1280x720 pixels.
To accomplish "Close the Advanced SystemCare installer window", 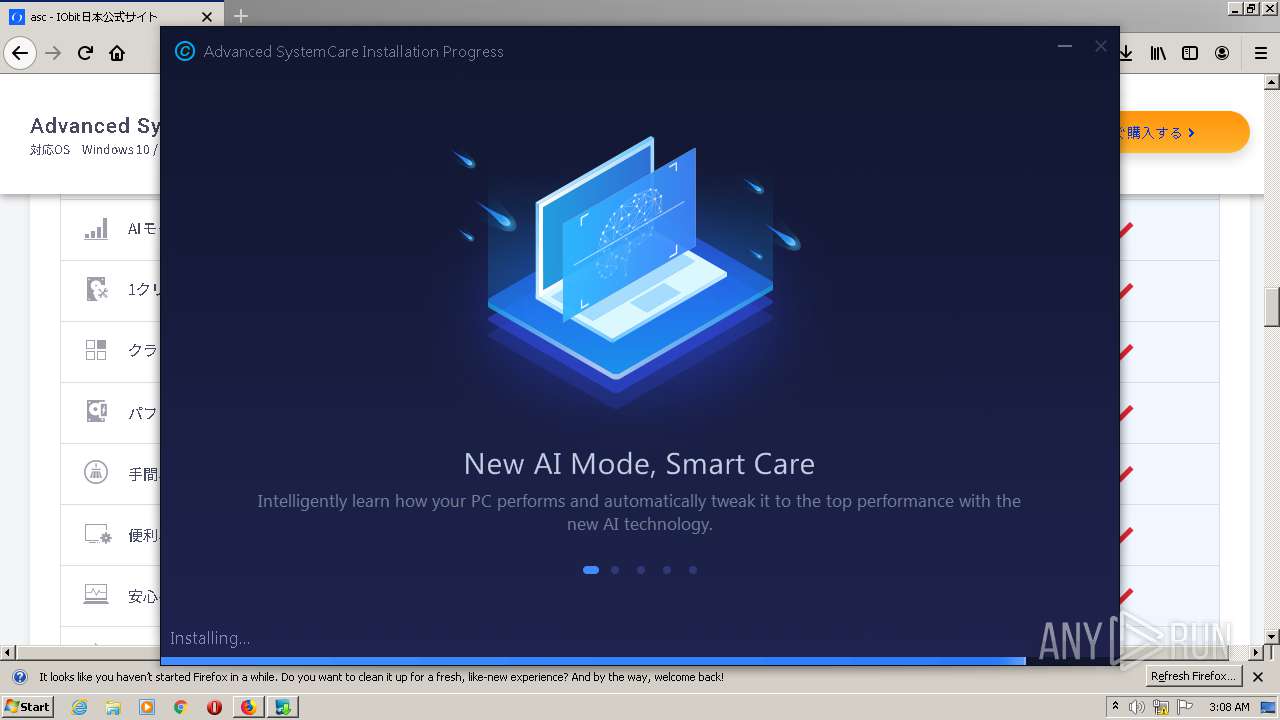I will coord(1101,46).
